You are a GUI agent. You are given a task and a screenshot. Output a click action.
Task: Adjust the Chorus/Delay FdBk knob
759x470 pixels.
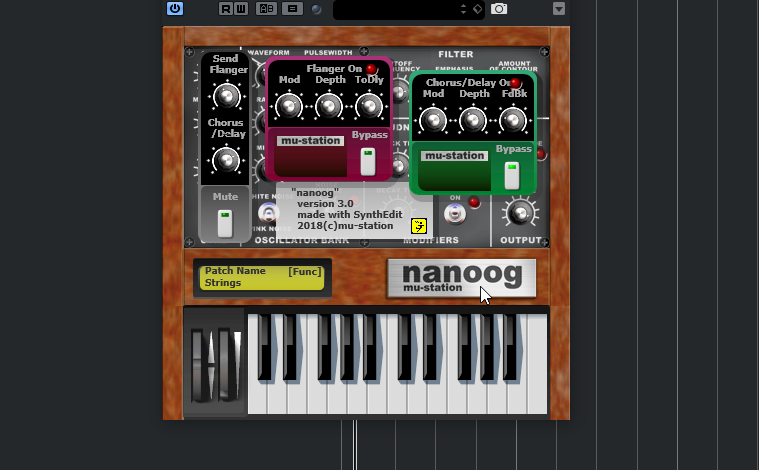(x=513, y=121)
